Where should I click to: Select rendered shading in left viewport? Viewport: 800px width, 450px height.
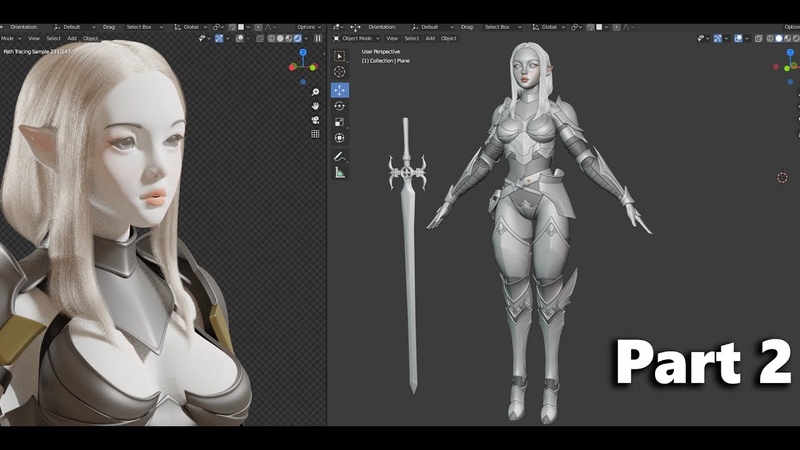[x=298, y=38]
